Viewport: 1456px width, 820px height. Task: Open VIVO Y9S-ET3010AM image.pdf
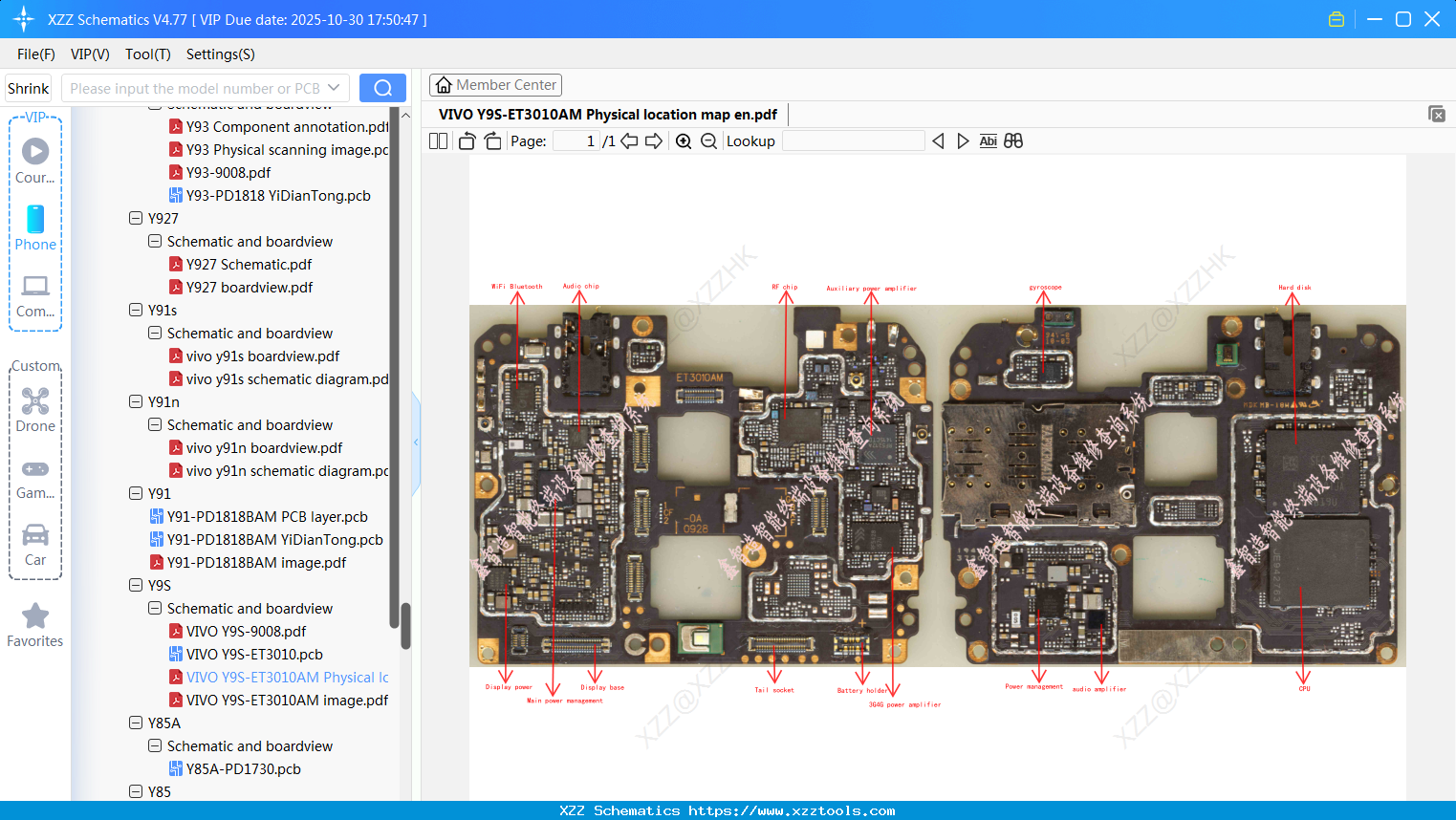(278, 700)
